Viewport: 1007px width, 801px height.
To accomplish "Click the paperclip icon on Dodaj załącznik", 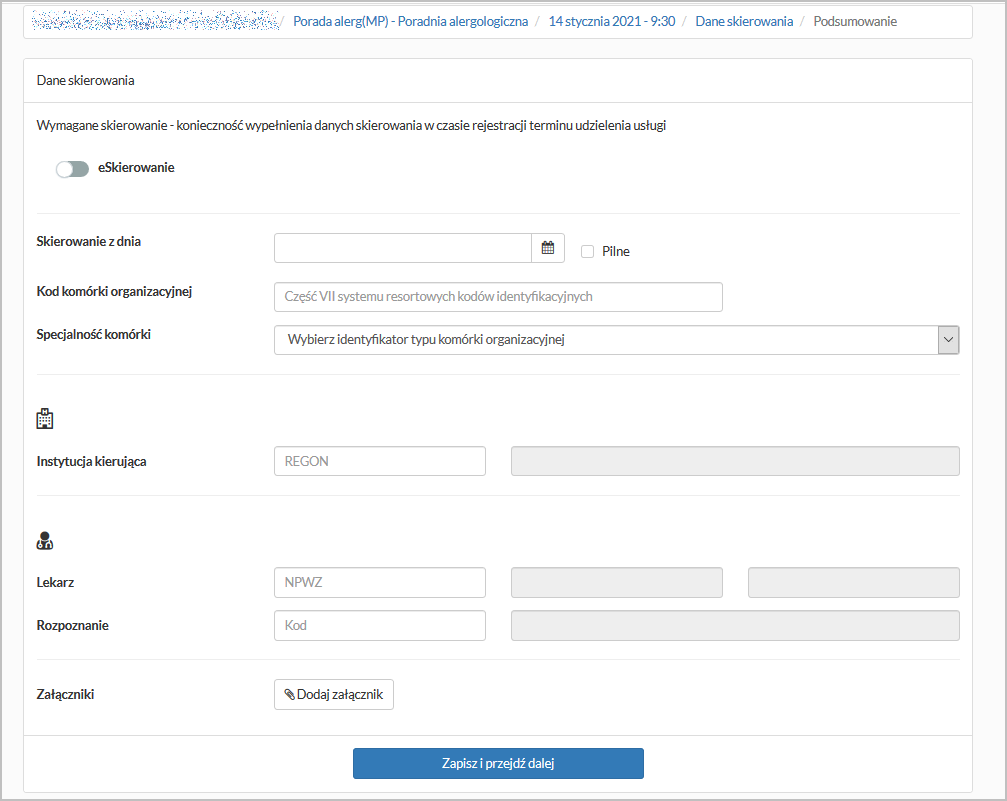I will click(x=288, y=694).
